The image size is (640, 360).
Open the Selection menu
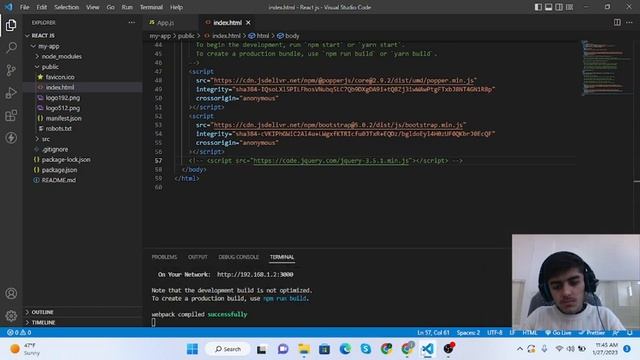click(67, 7)
